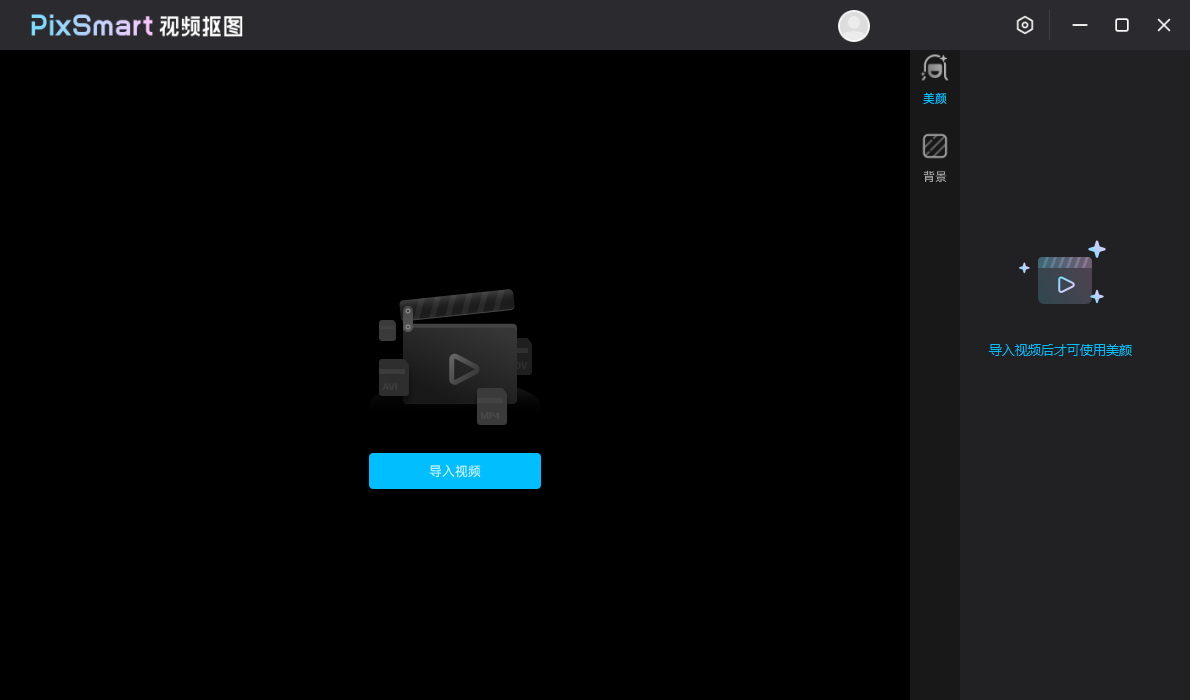
Task: Click the AVI file badge on the illustration
Action: pyautogui.click(x=392, y=378)
